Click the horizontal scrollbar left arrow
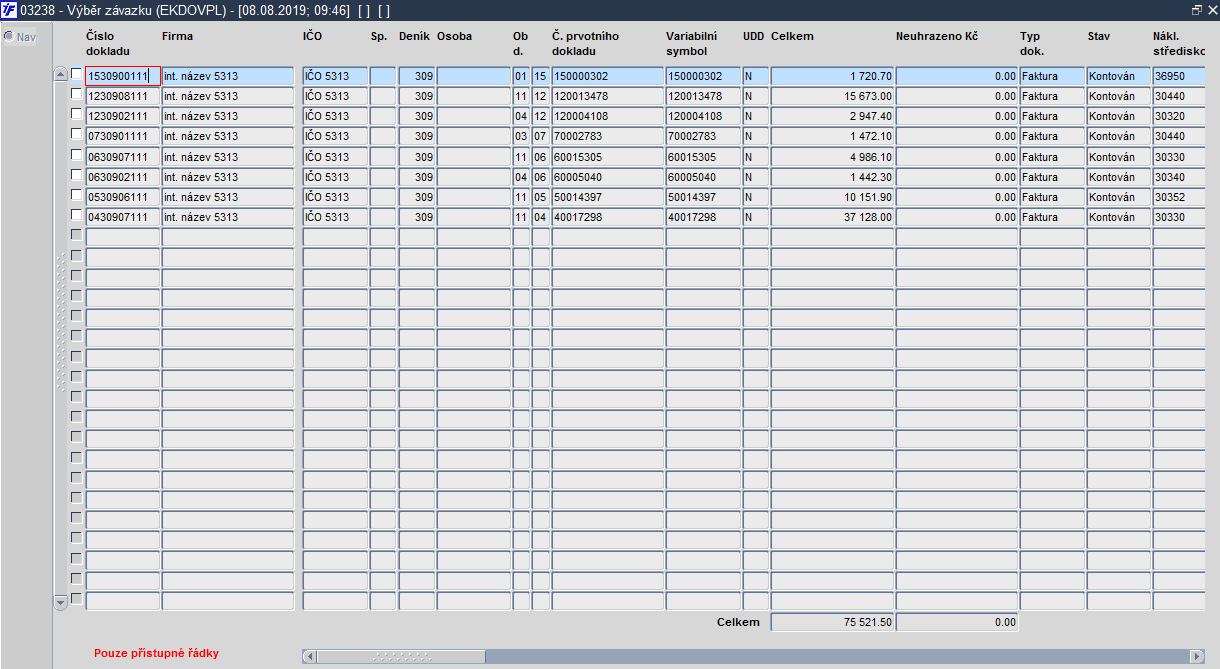The image size is (1220, 669). coord(309,656)
